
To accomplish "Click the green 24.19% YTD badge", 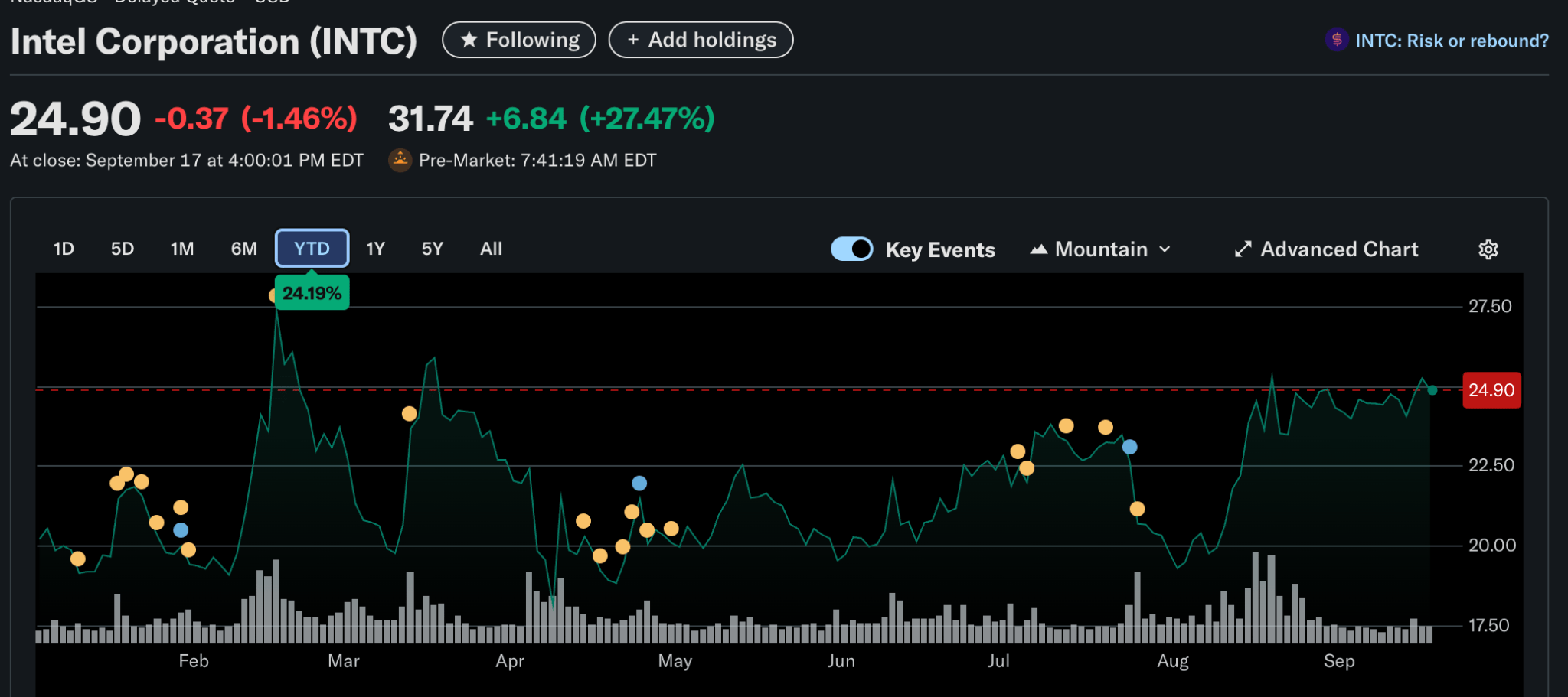I will pos(312,294).
